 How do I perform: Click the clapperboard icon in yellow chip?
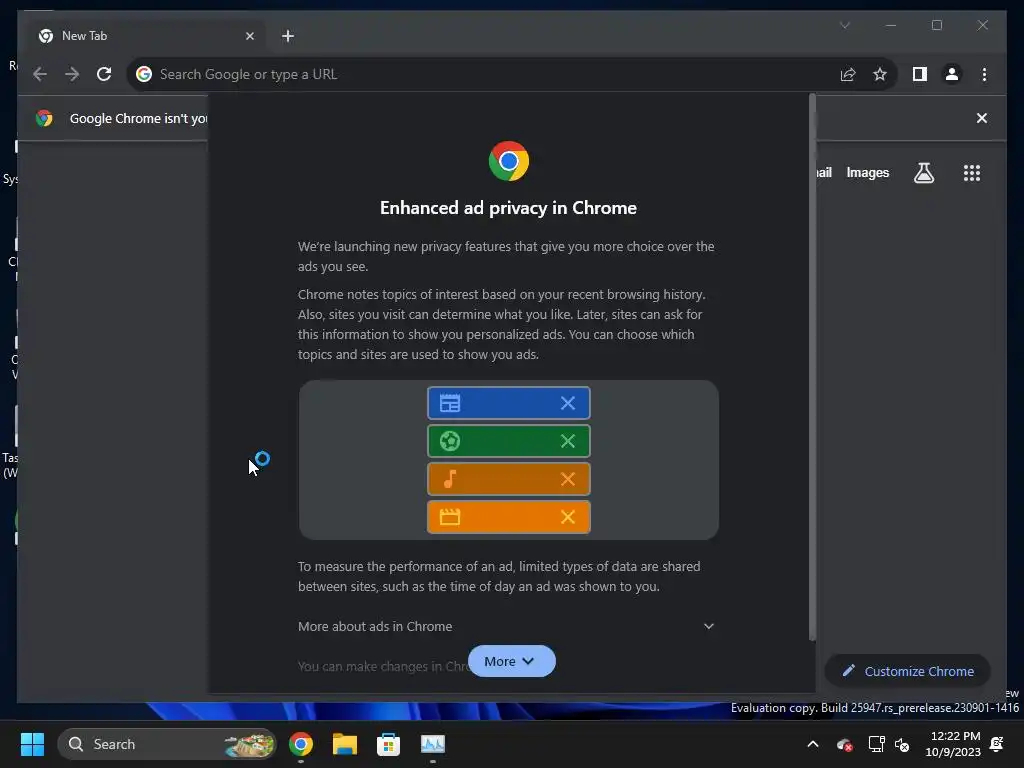click(450, 517)
